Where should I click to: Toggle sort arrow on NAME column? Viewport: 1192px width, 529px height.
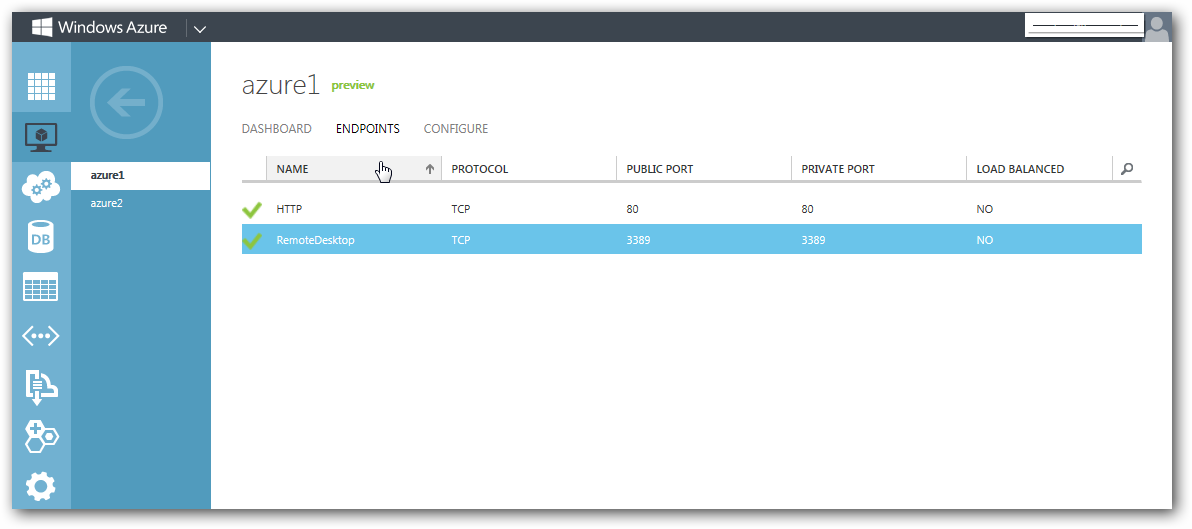(x=430, y=169)
